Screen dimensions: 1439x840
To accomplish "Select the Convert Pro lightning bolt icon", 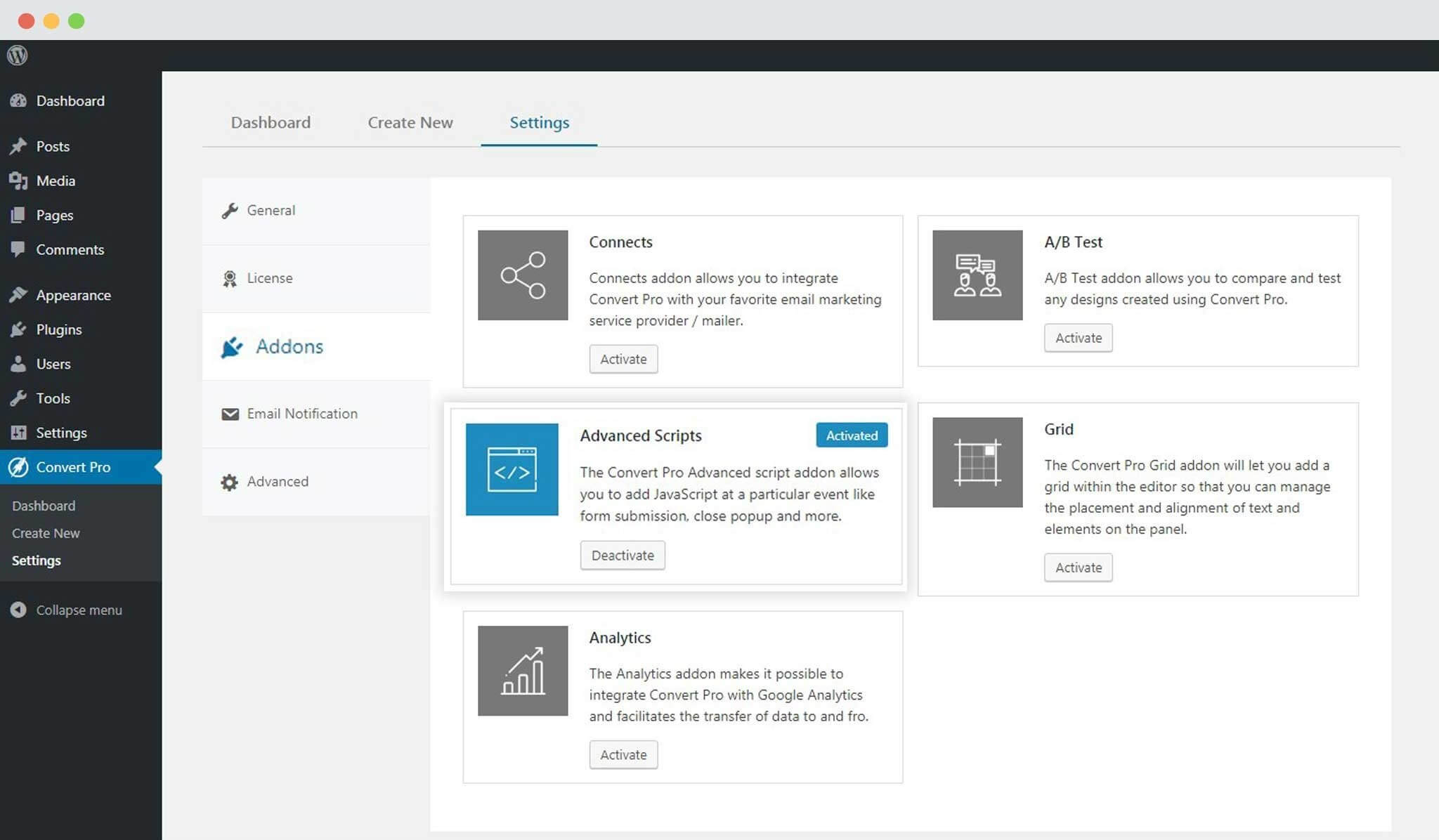I will [19, 467].
